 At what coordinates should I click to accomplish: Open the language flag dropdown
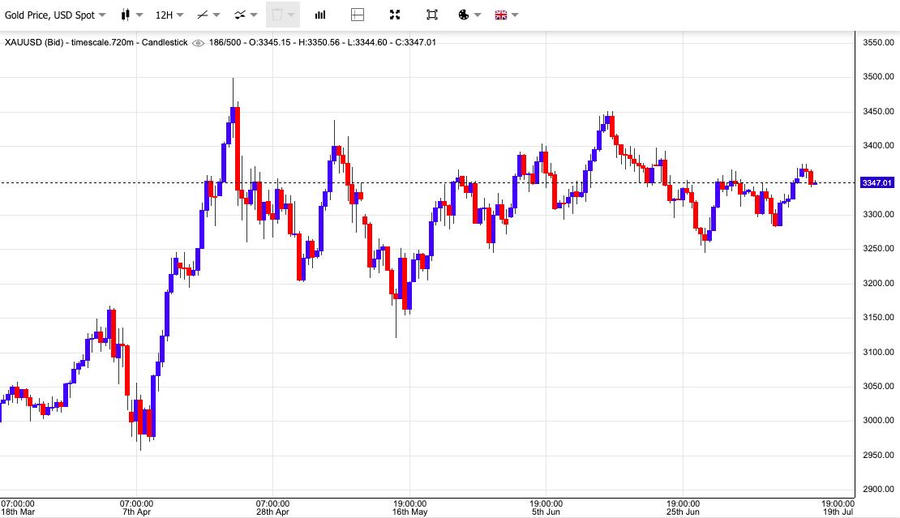[502, 15]
